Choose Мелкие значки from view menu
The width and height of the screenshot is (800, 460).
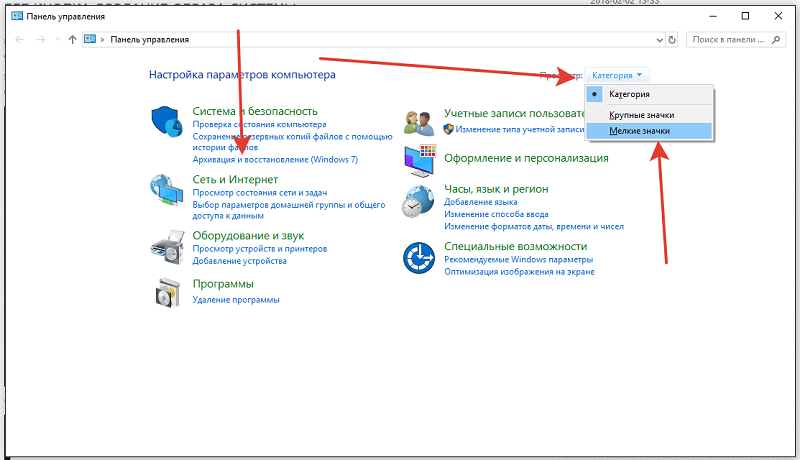coord(649,131)
